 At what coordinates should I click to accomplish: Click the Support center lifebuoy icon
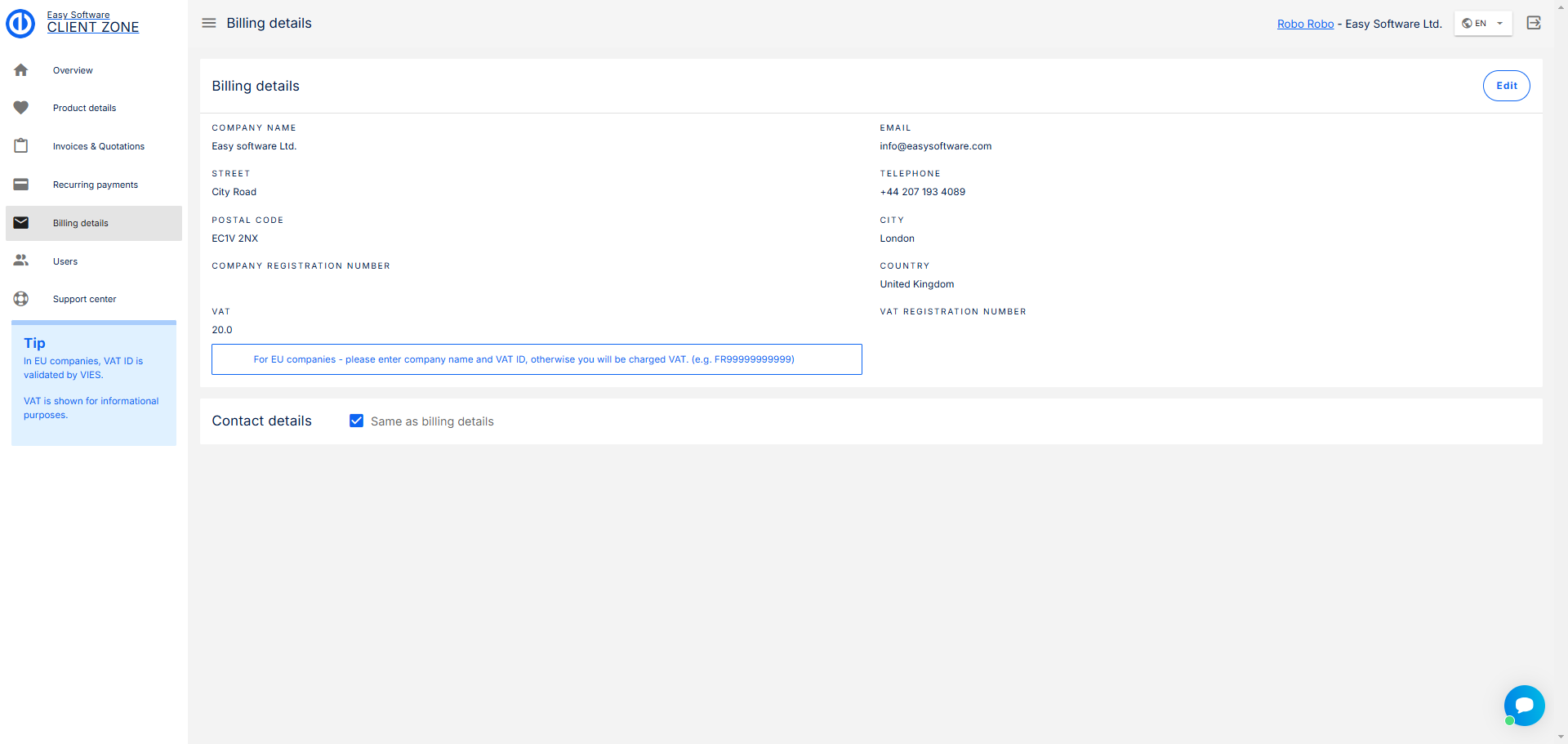click(x=21, y=299)
